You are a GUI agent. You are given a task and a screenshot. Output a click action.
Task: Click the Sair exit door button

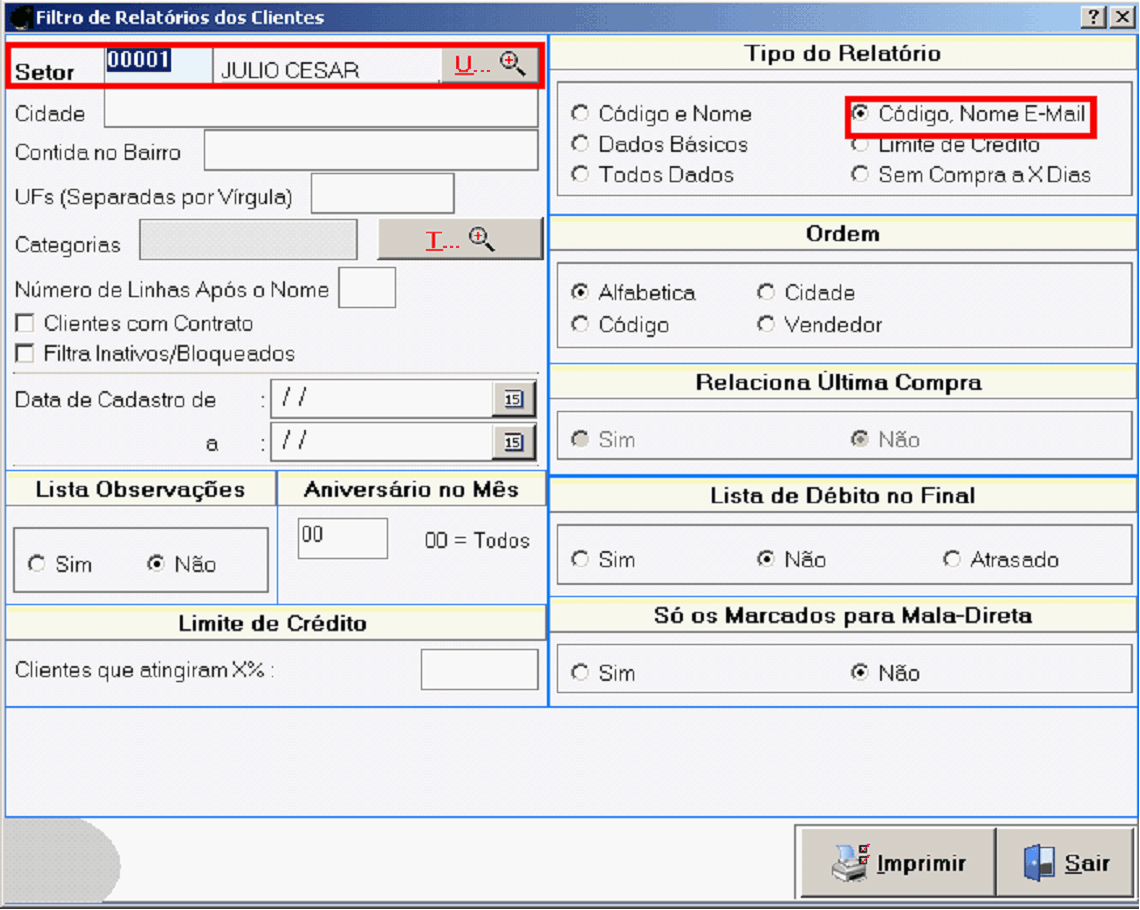[1066, 863]
